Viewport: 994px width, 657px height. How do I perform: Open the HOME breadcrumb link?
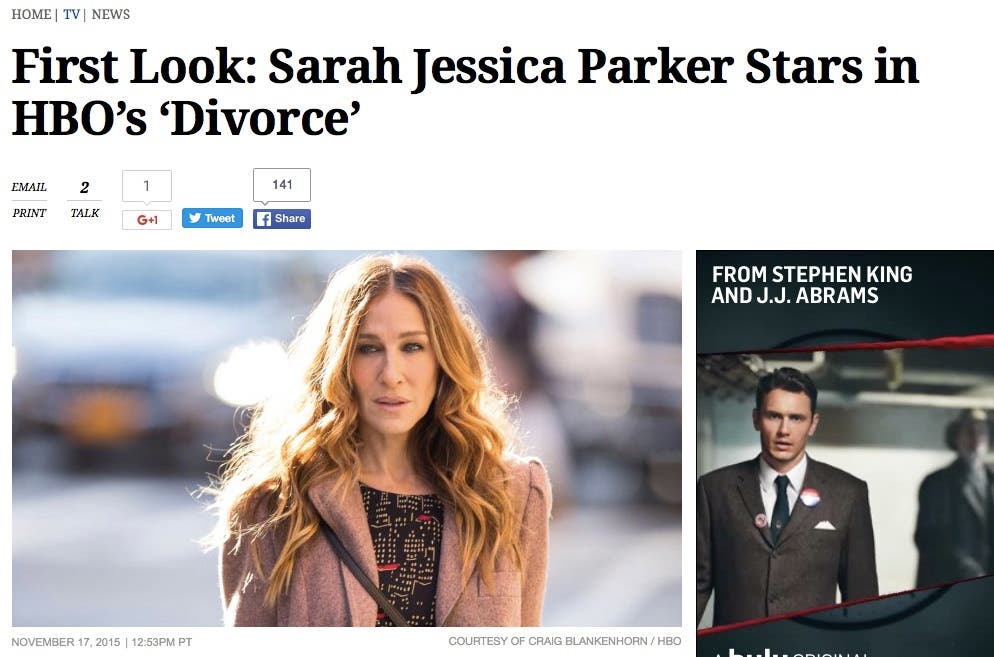(x=31, y=15)
